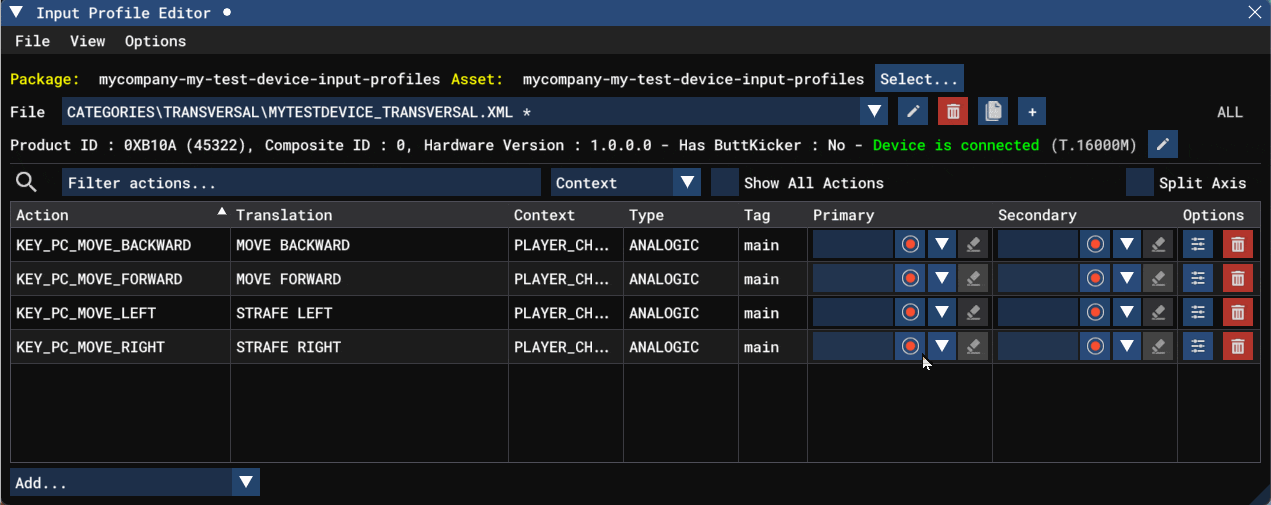
Task: Click the MOVE FORWARD translation cell
Action: click(370, 279)
